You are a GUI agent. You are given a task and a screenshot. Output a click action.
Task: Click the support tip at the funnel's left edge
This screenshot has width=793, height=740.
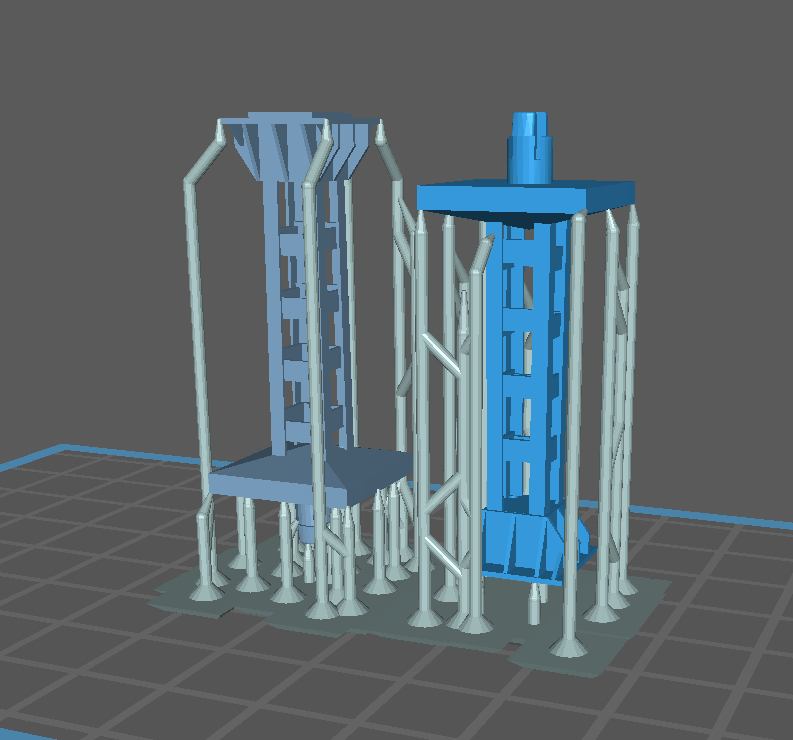click(x=222, y=130)
